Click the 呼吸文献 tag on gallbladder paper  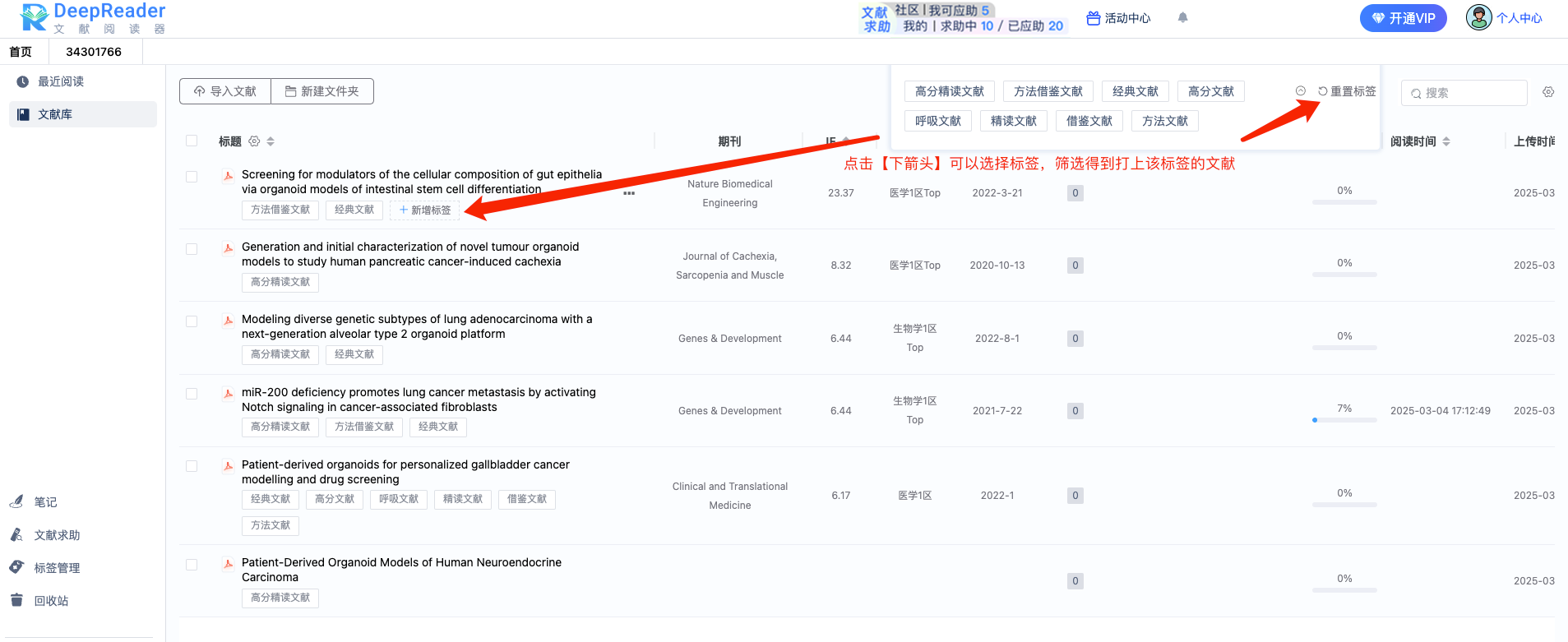pyautogui.click(x=399, y=499)
